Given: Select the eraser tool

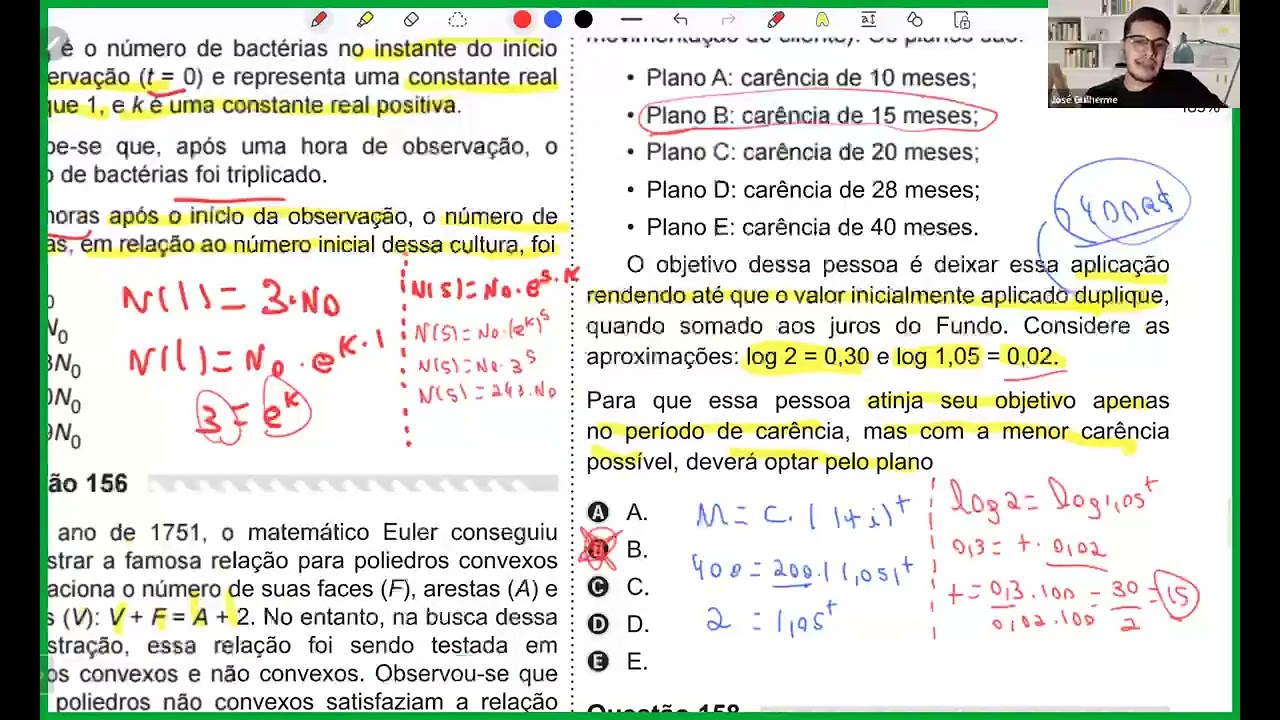Looking at the screenshot, I should click(x=411, y=19).
